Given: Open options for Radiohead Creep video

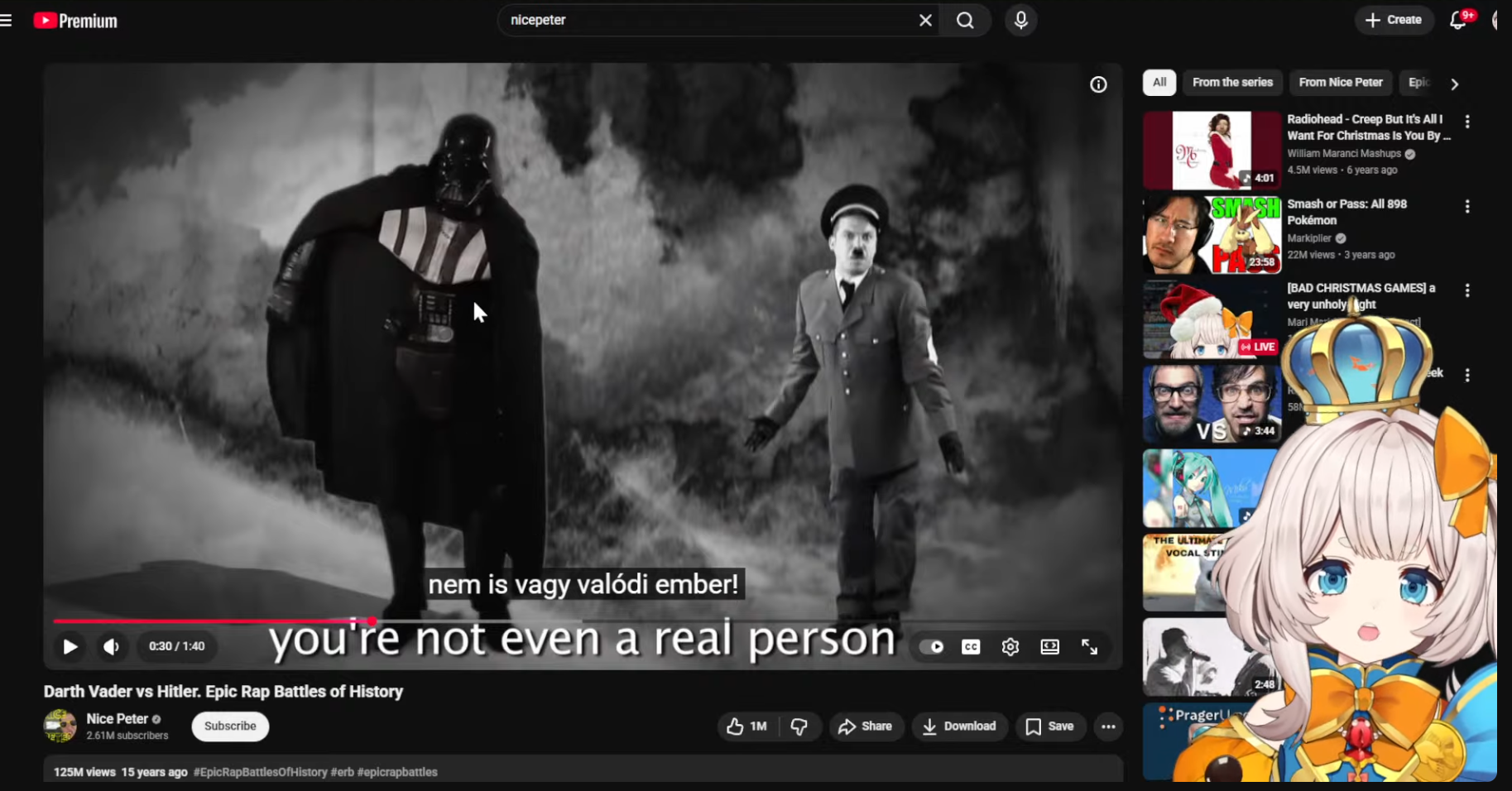Looking at the screenshot, I should [1467, 122].
